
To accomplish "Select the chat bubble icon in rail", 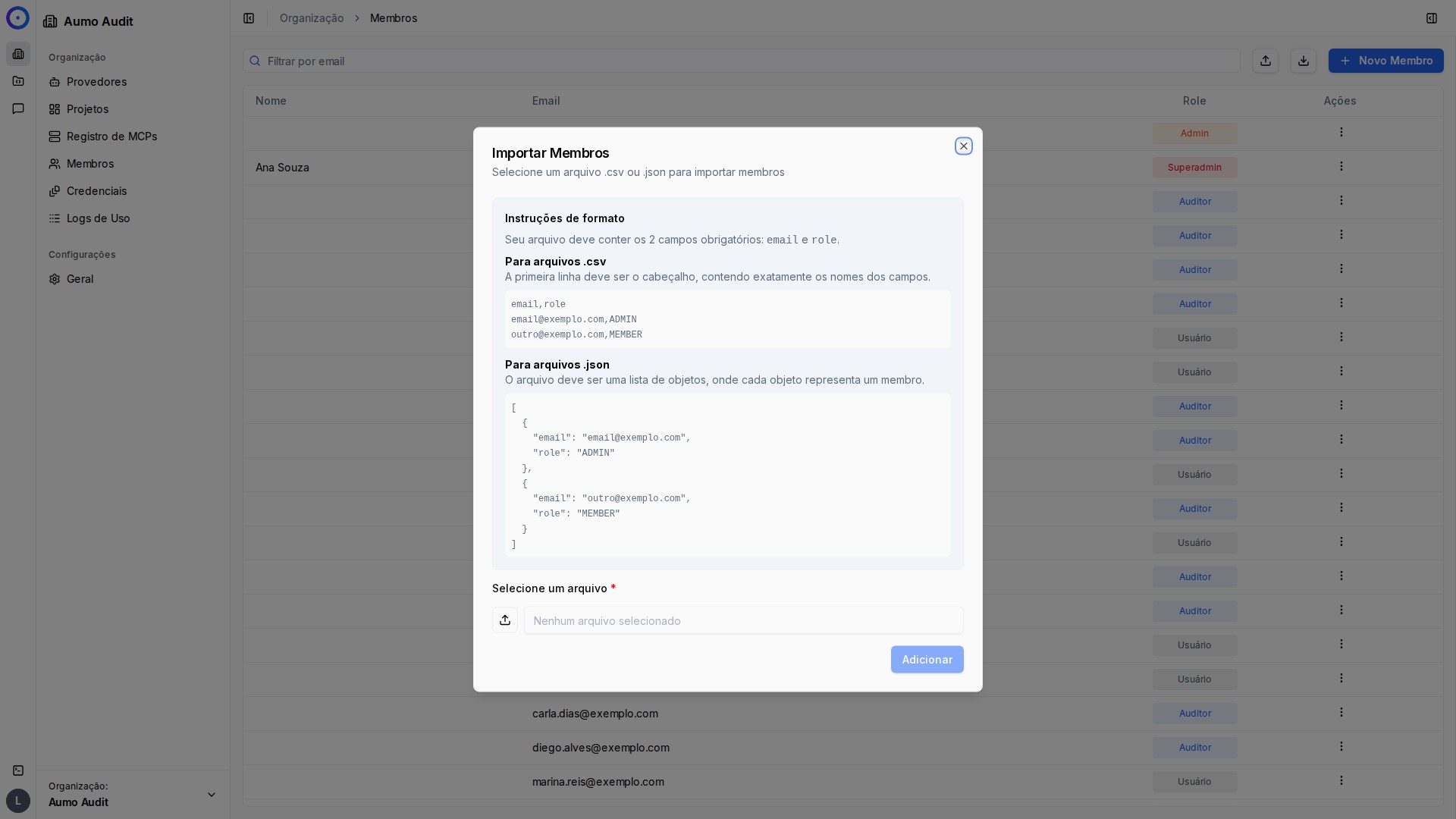I will pyautogui.click(x=18, y=108).
